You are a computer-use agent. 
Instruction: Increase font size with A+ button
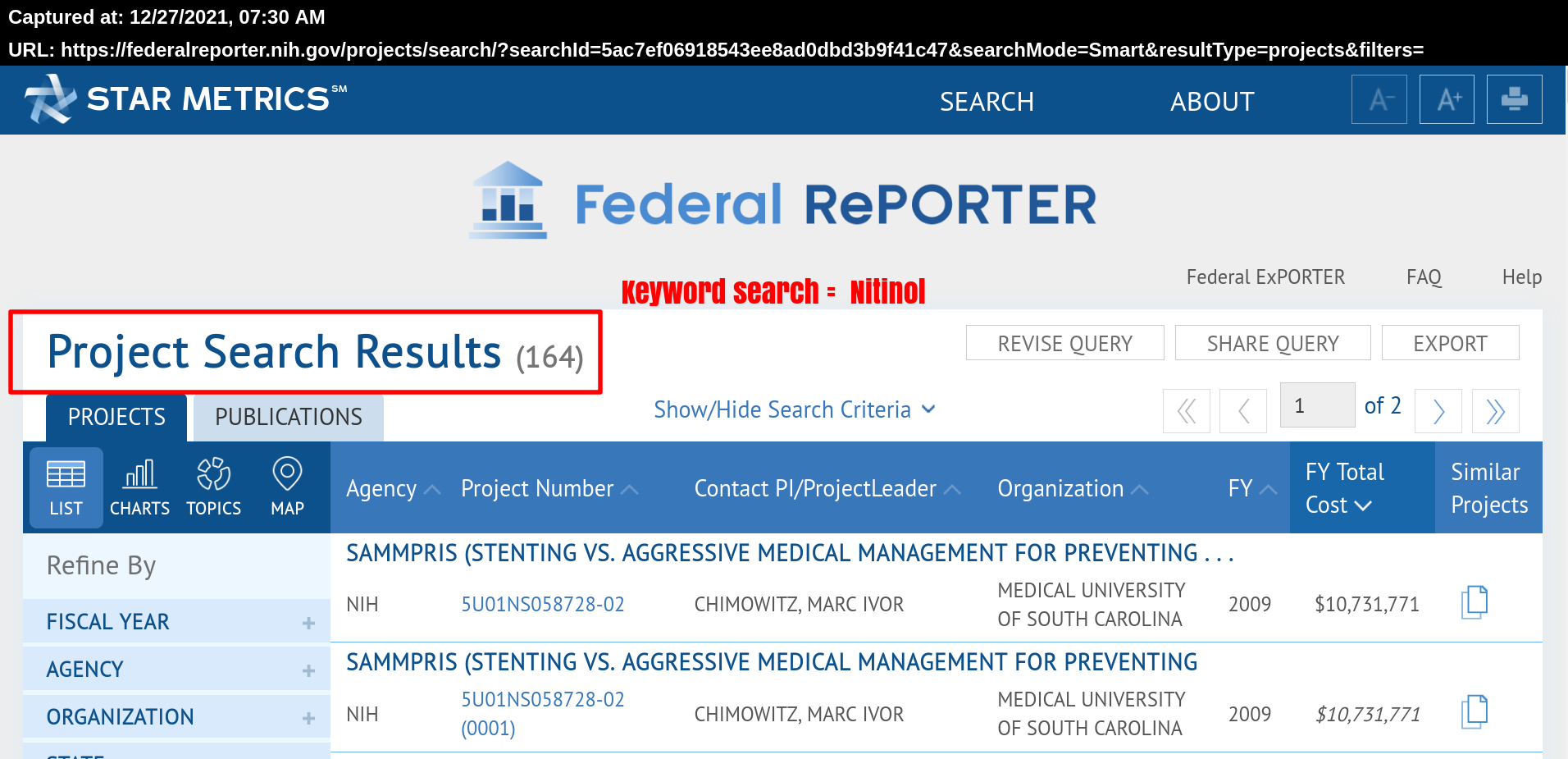1447,99
